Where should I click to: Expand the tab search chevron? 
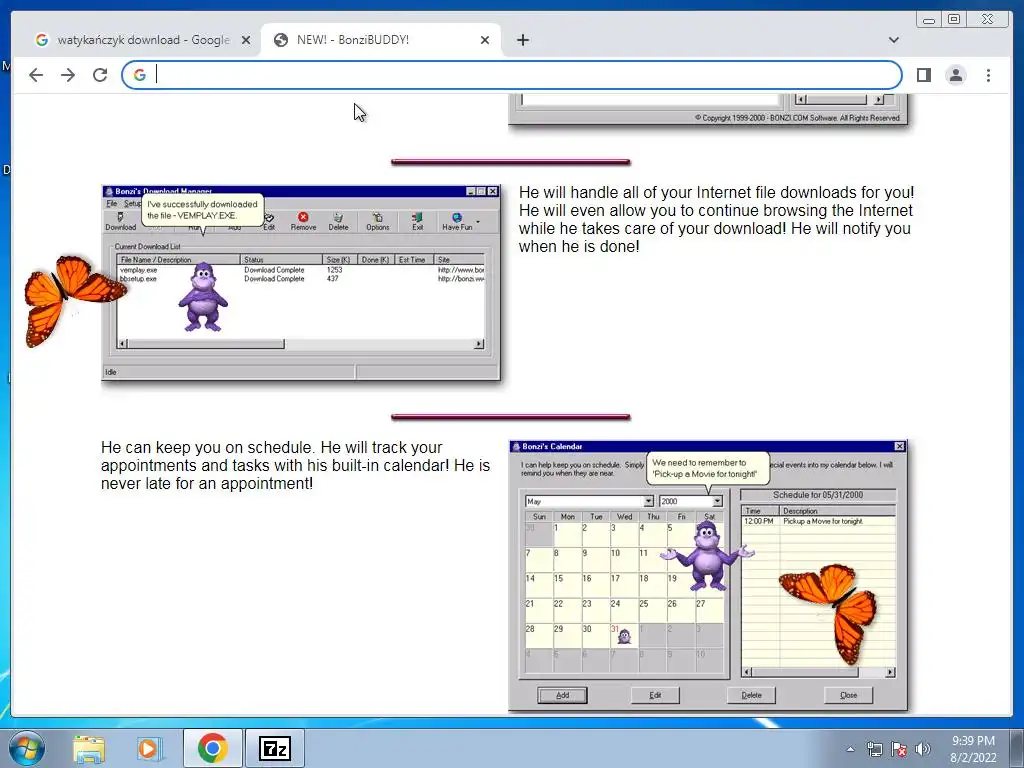pos(893,40)
